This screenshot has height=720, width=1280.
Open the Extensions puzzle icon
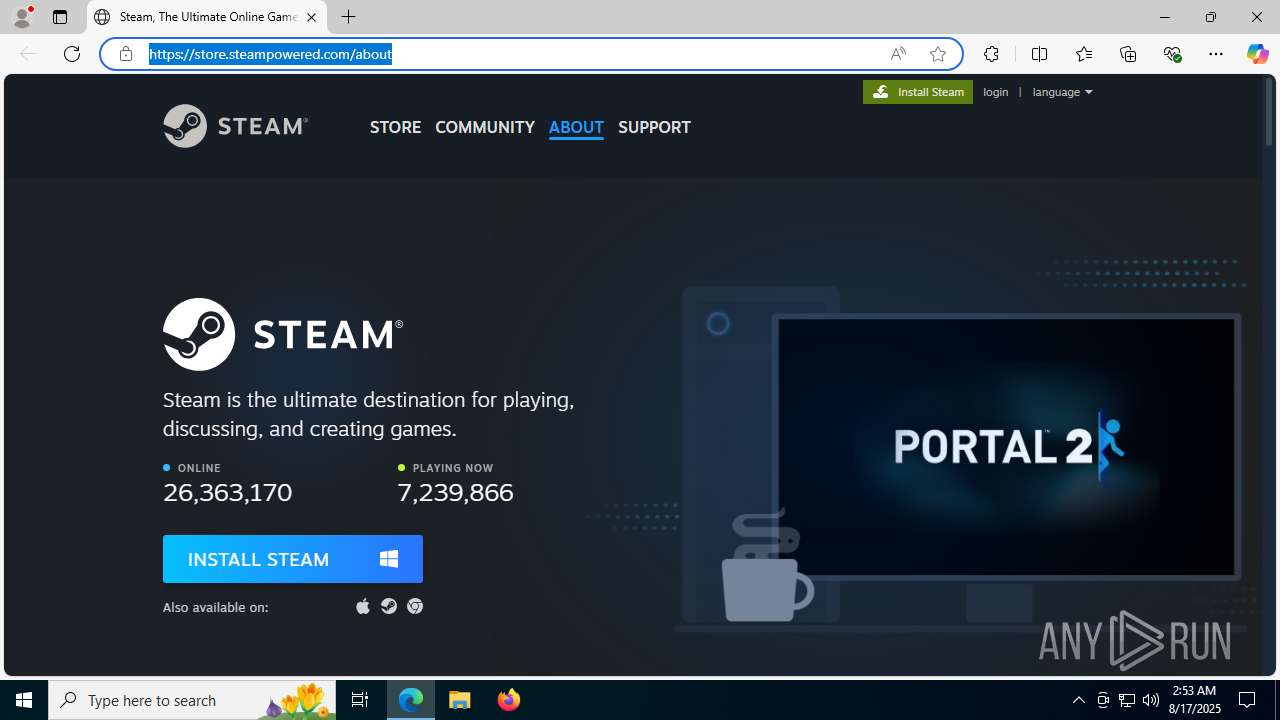991,54
